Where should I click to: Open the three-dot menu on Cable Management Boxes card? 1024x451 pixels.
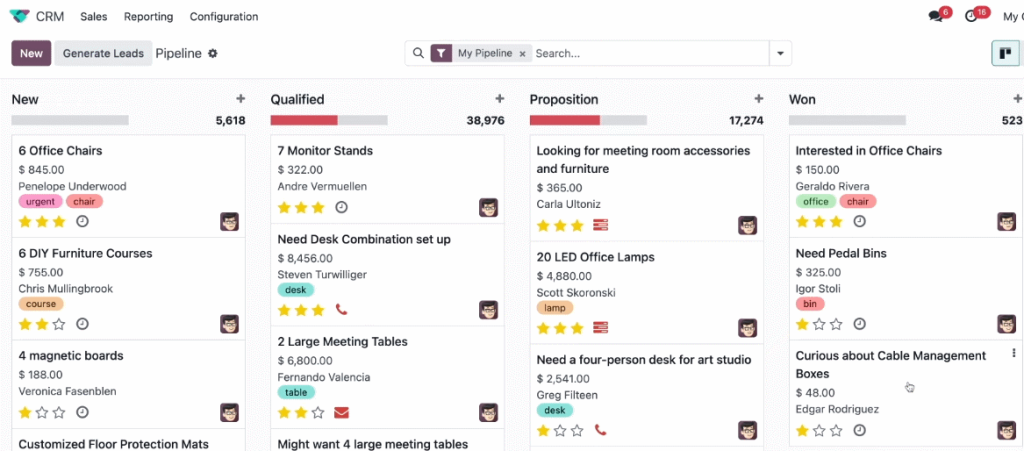1014,352
